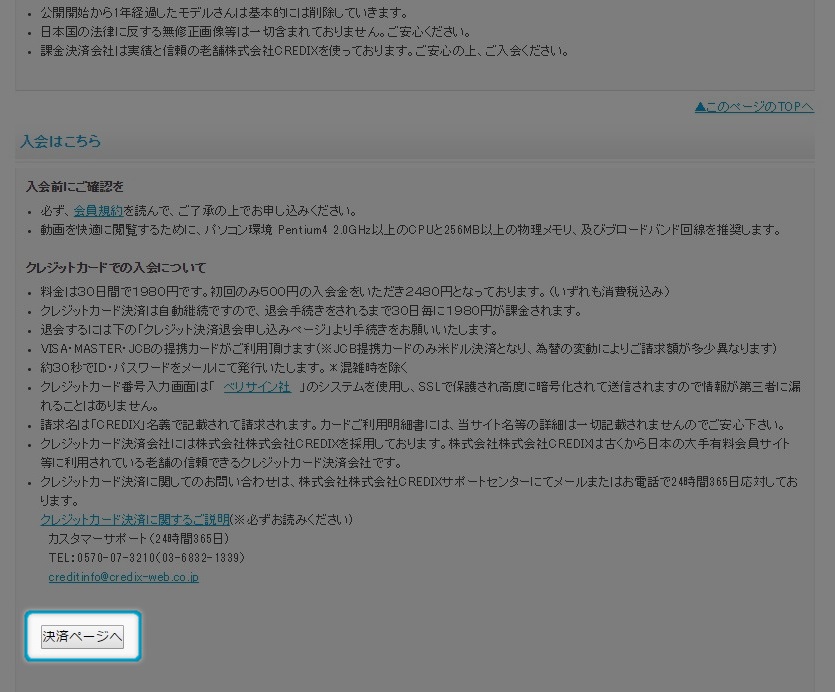Click the bullet mentioning VISA・MASTER・JCB cards
This screenshot has width=835, height=692.
click(x=408, y=349)
